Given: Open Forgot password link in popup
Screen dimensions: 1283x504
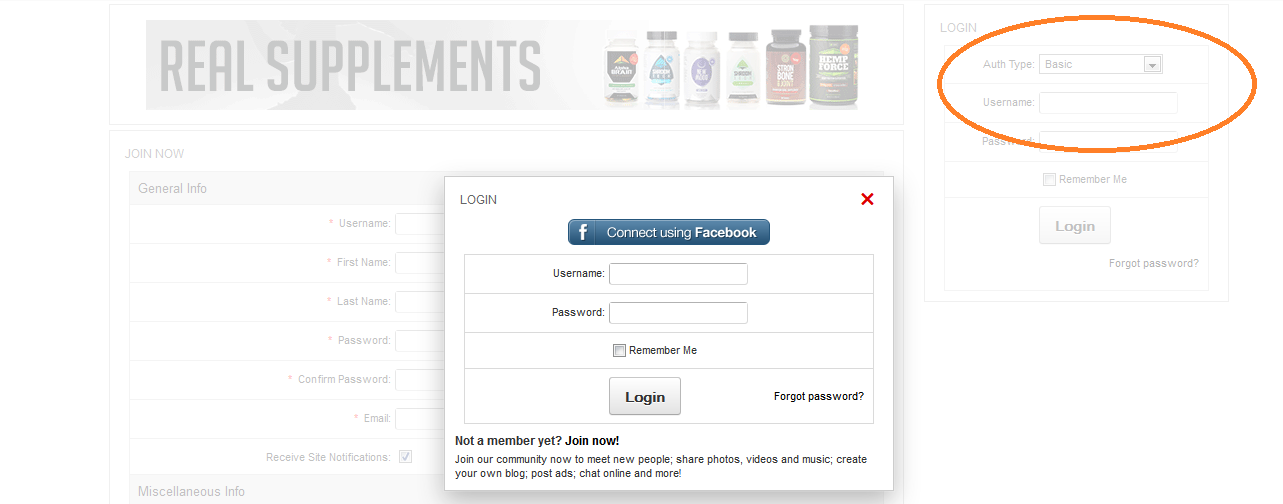Looking at the screenshot, I should (x=818, y=396).
